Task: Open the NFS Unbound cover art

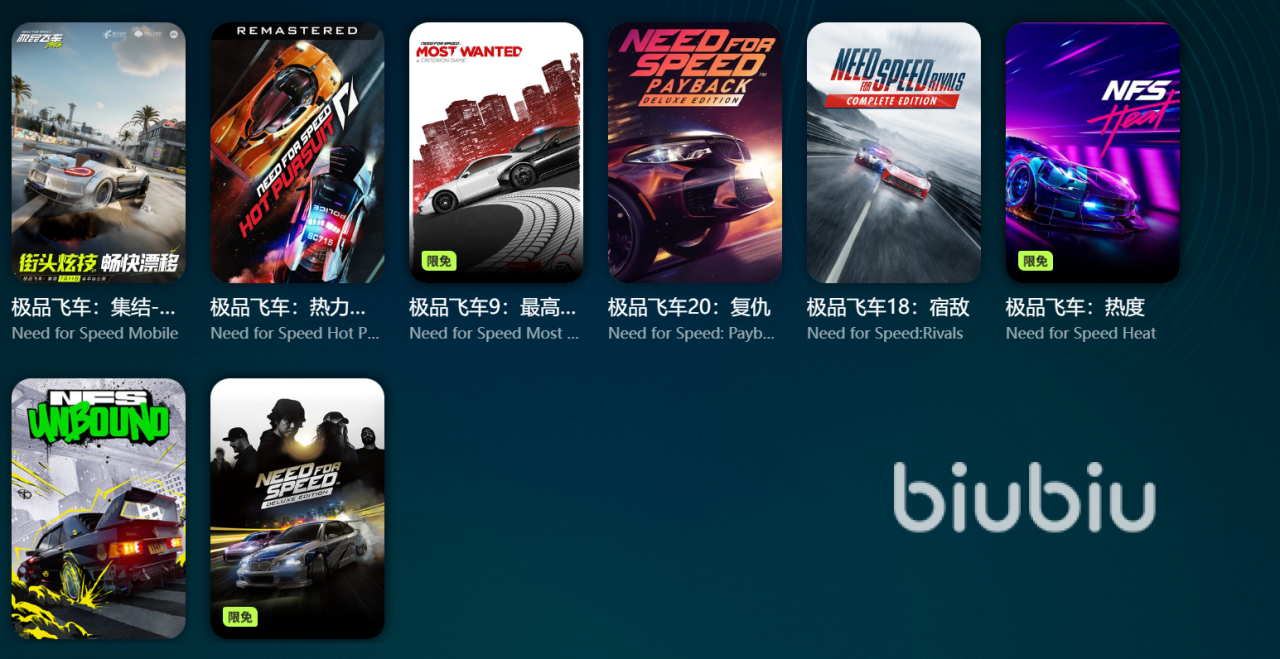Action: tap(98, 508)
